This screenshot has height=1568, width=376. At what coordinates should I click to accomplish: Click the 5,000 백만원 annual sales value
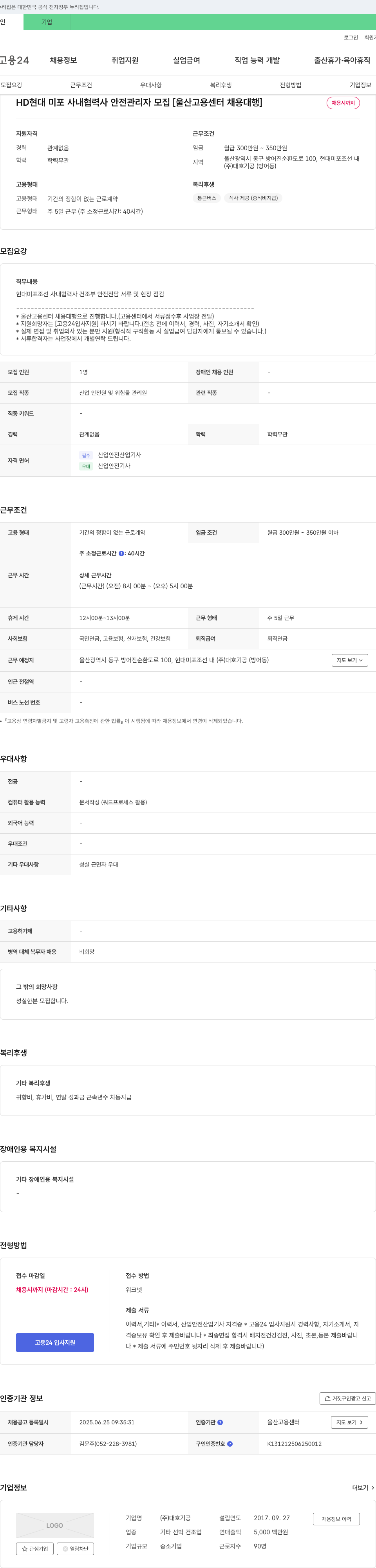pyautogui.click(x=271, y=1532)
